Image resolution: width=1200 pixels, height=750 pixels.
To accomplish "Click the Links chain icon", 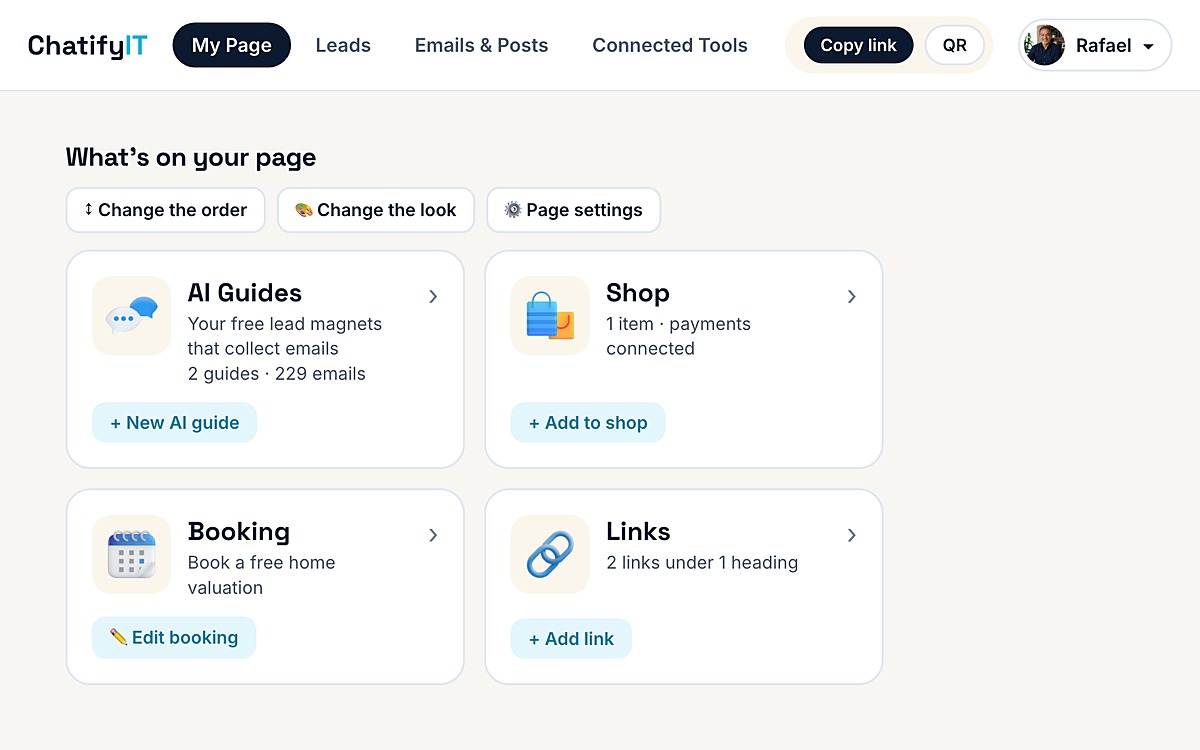I will 550,554.
